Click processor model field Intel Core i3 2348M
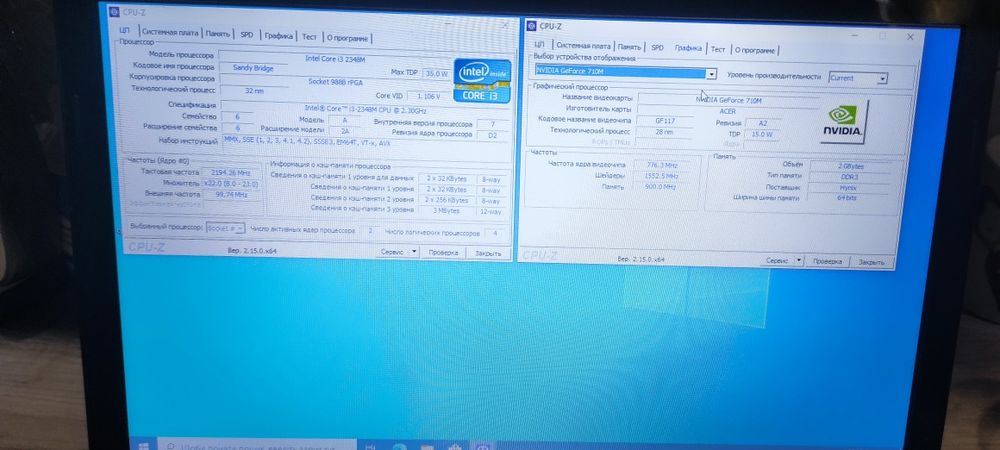 click(x=334, y=59)
